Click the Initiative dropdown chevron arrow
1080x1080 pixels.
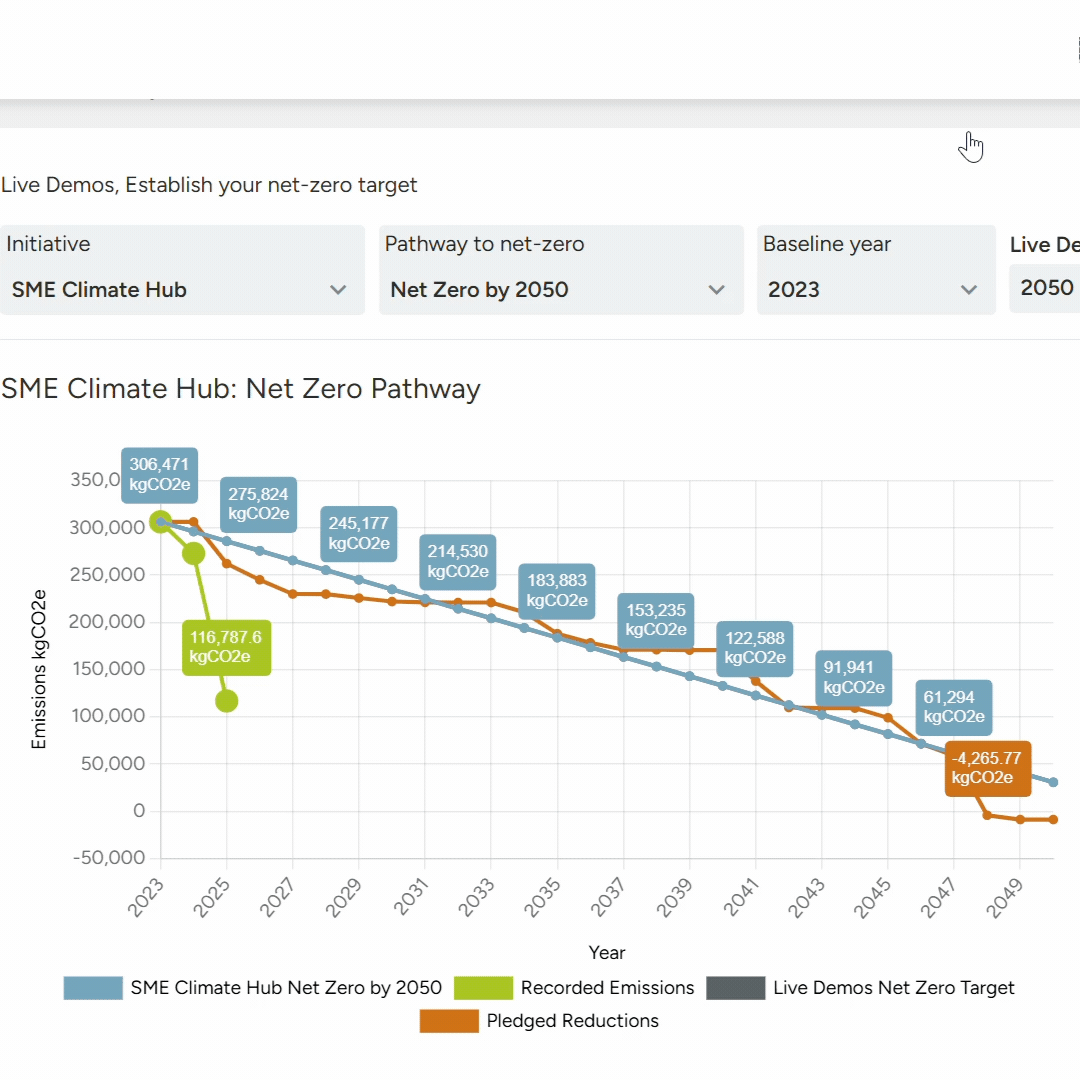pyautogui.click(x=338, y=290)
